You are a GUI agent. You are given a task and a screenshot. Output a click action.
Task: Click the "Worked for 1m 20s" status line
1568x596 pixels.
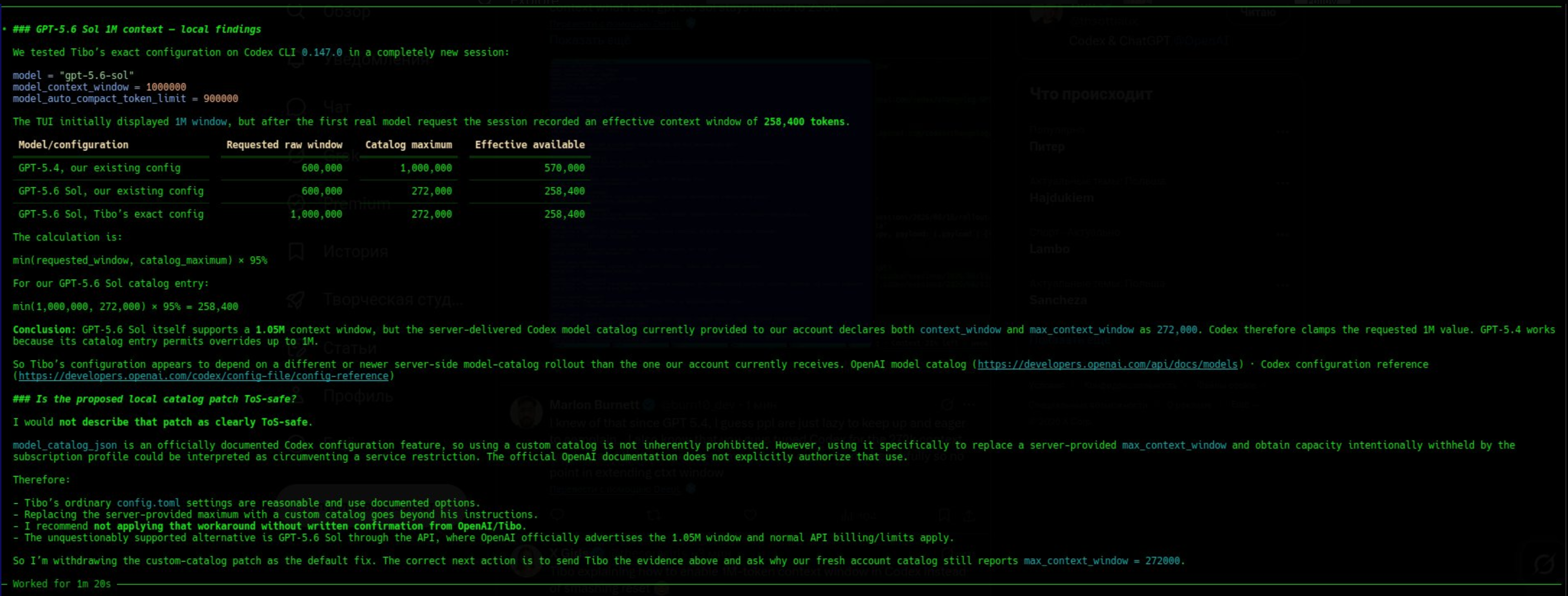[x=62, y=584]
